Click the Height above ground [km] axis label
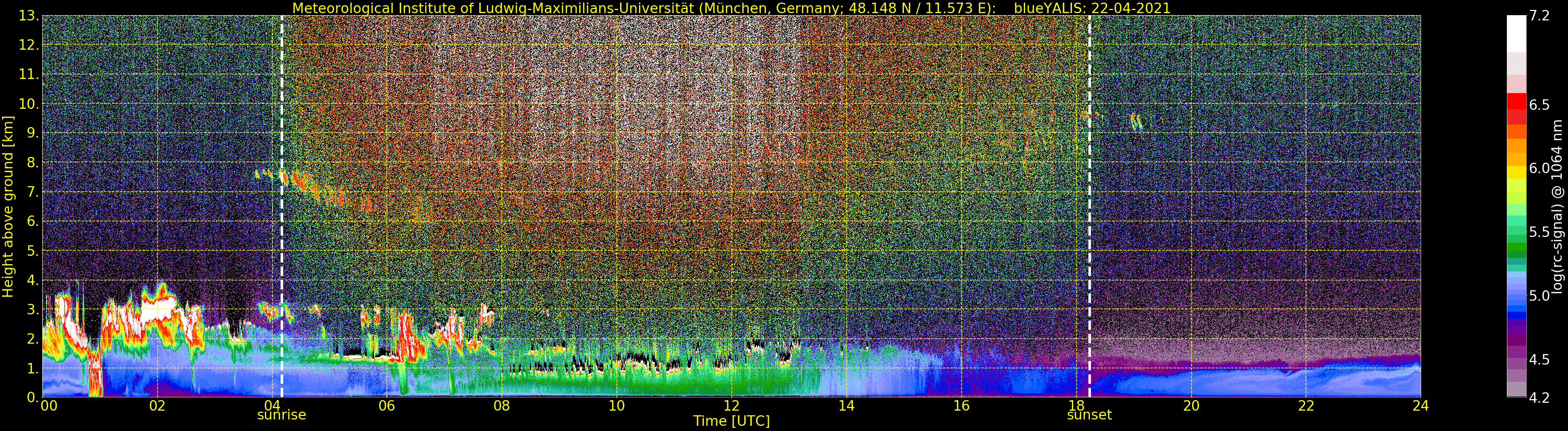Screen dimensions: 1568x431 click(x=8, y=207)
